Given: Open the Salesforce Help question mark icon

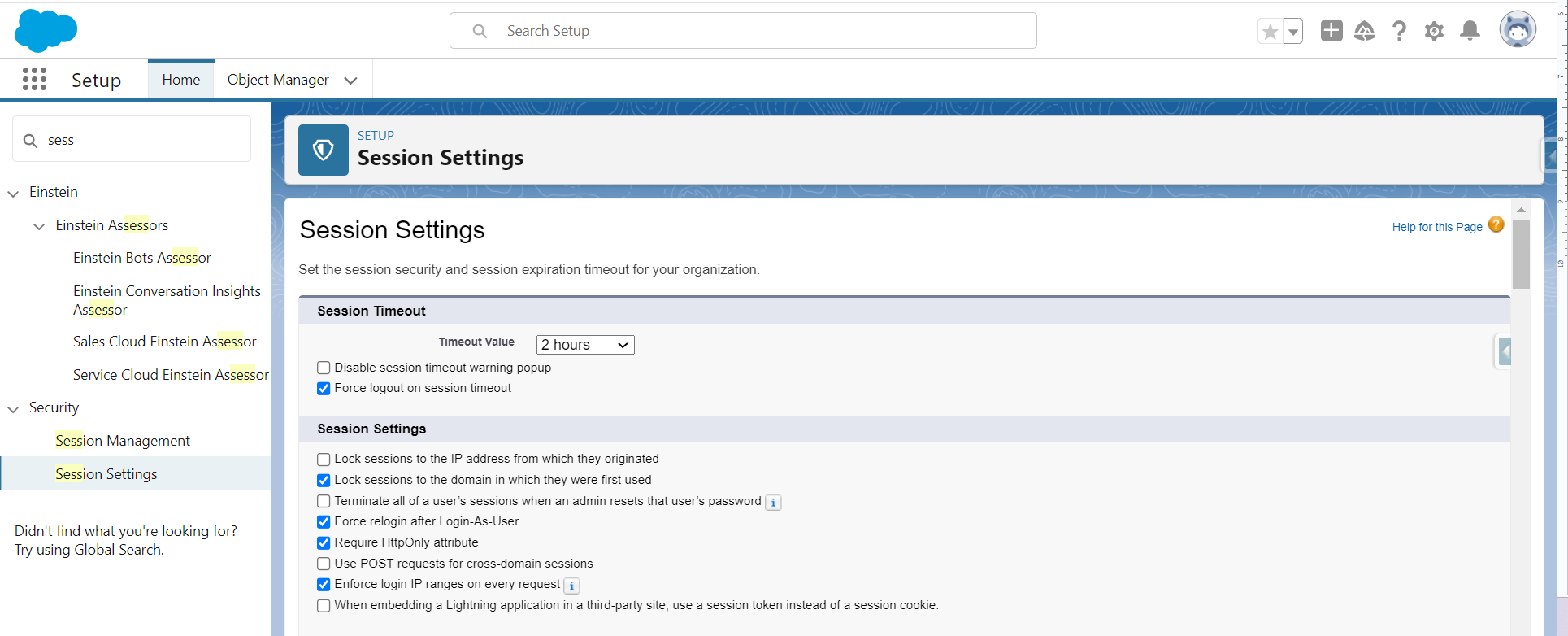Looking at the screenshot, I should (1399, 31).
